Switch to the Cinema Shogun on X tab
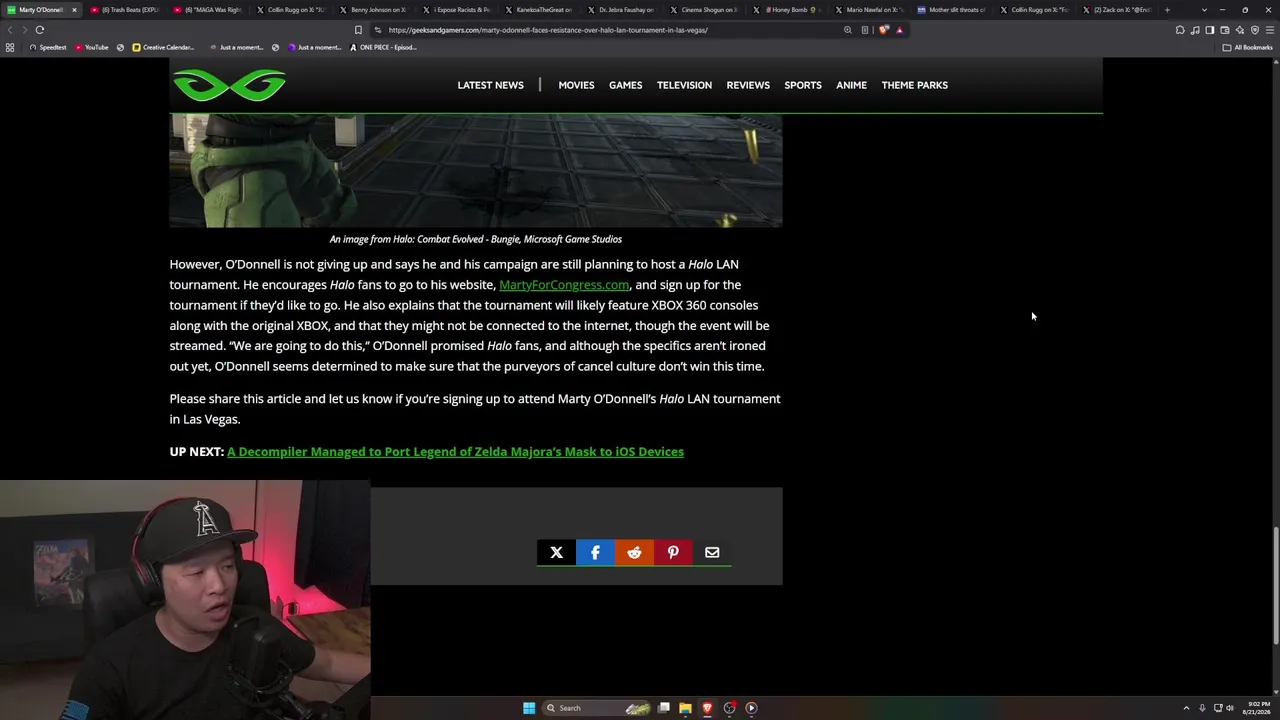The height and width of the screenshot is (720, 1280). pos(704,10)
